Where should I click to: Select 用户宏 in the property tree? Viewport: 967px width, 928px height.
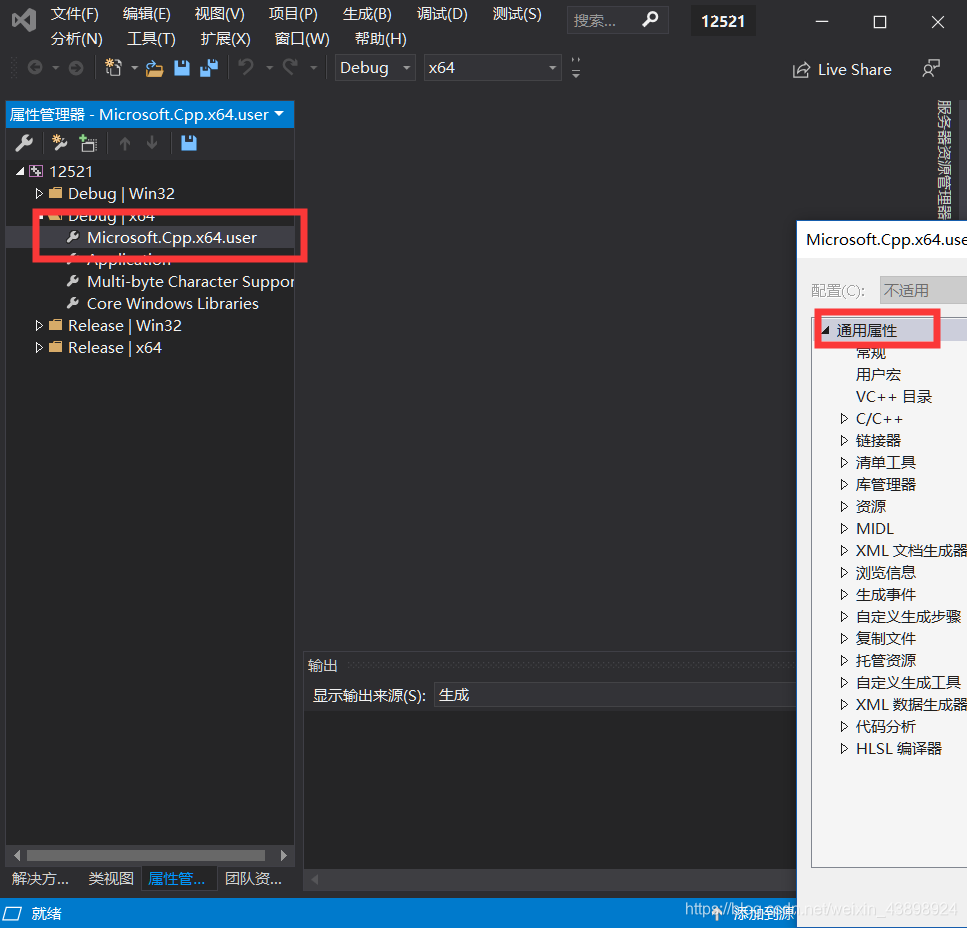[878, 374]
